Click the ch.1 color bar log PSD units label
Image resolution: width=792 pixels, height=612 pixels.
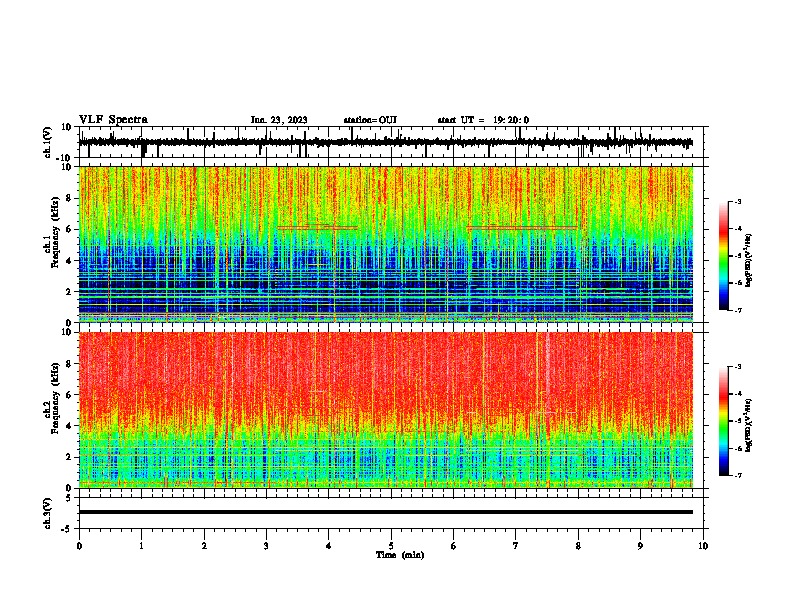point(749,260)
